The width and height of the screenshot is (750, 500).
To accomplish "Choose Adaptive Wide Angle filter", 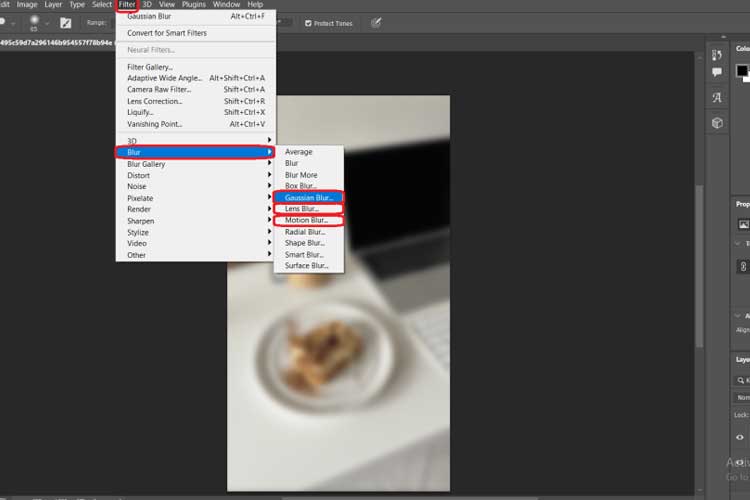I will click(x=196, y=78).
